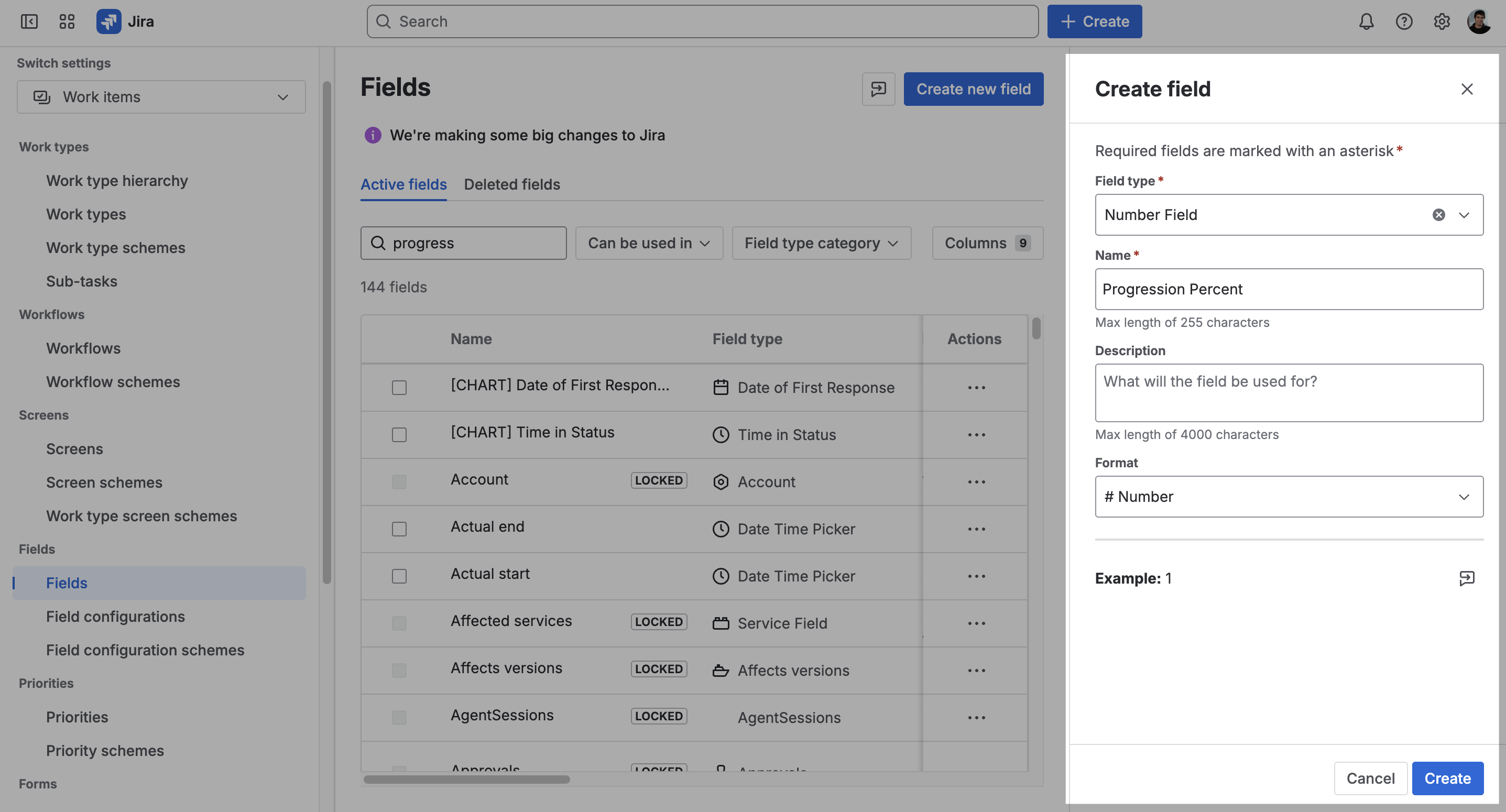Click the disabled Account row checkbox
The image size is (1506, 812).
pos(399,482)
